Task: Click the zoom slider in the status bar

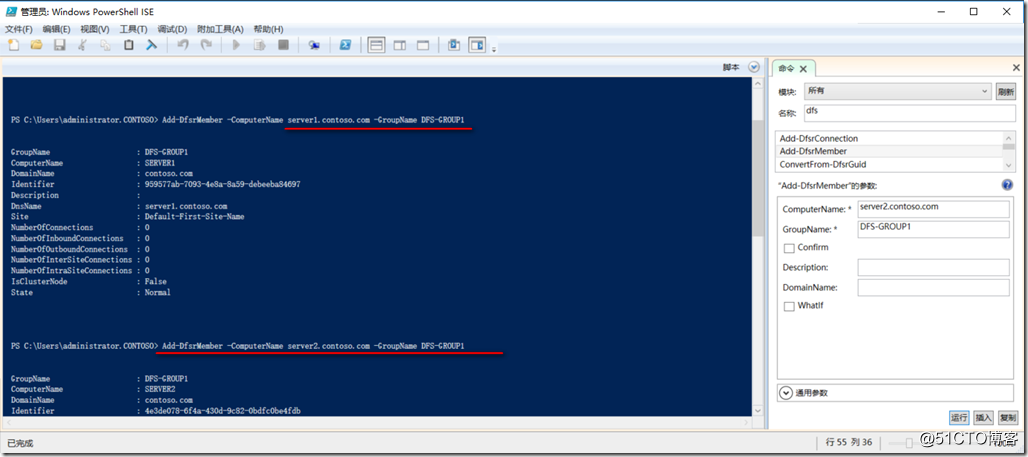Action: click(x=911, y=443)
